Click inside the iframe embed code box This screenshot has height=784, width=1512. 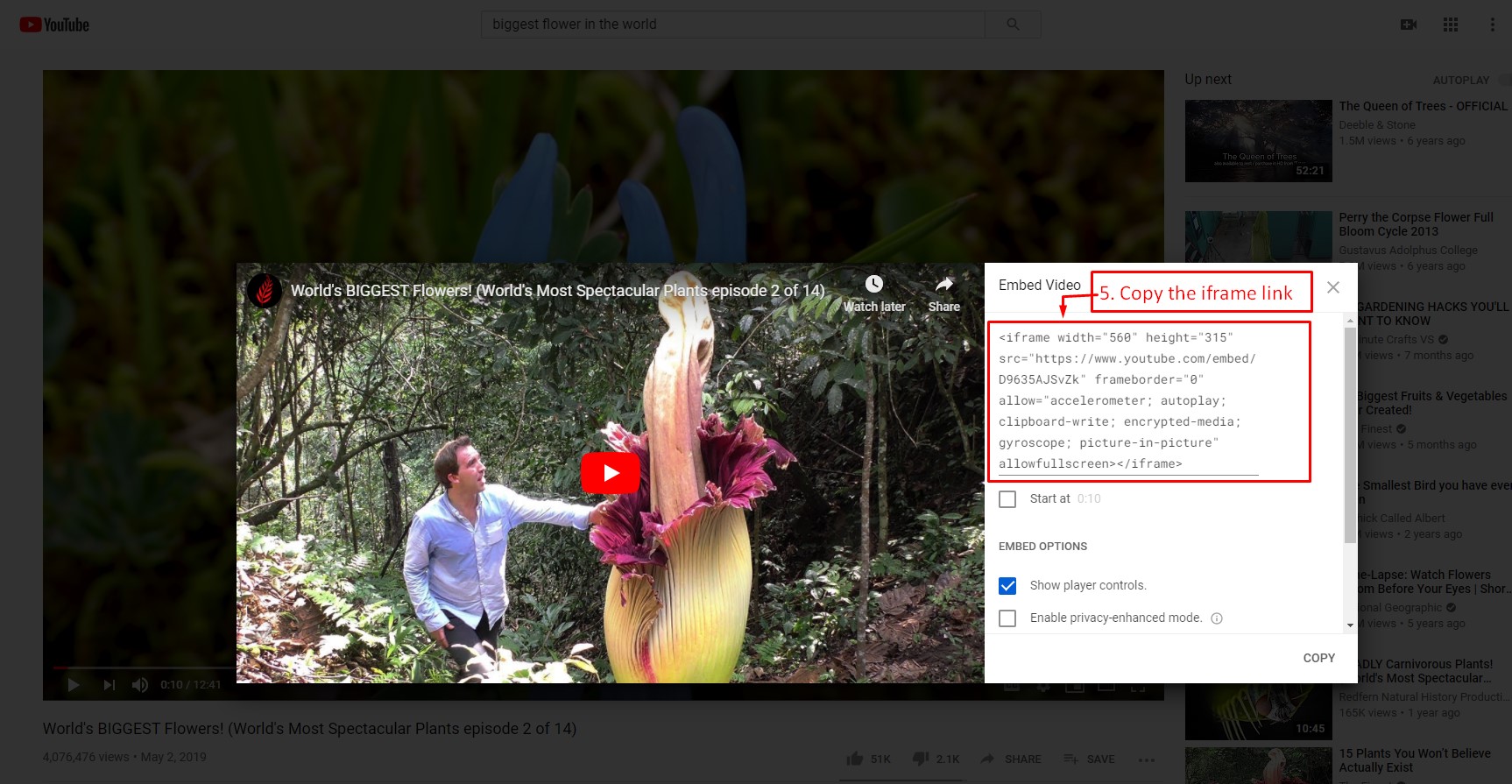coord(1128,401)
